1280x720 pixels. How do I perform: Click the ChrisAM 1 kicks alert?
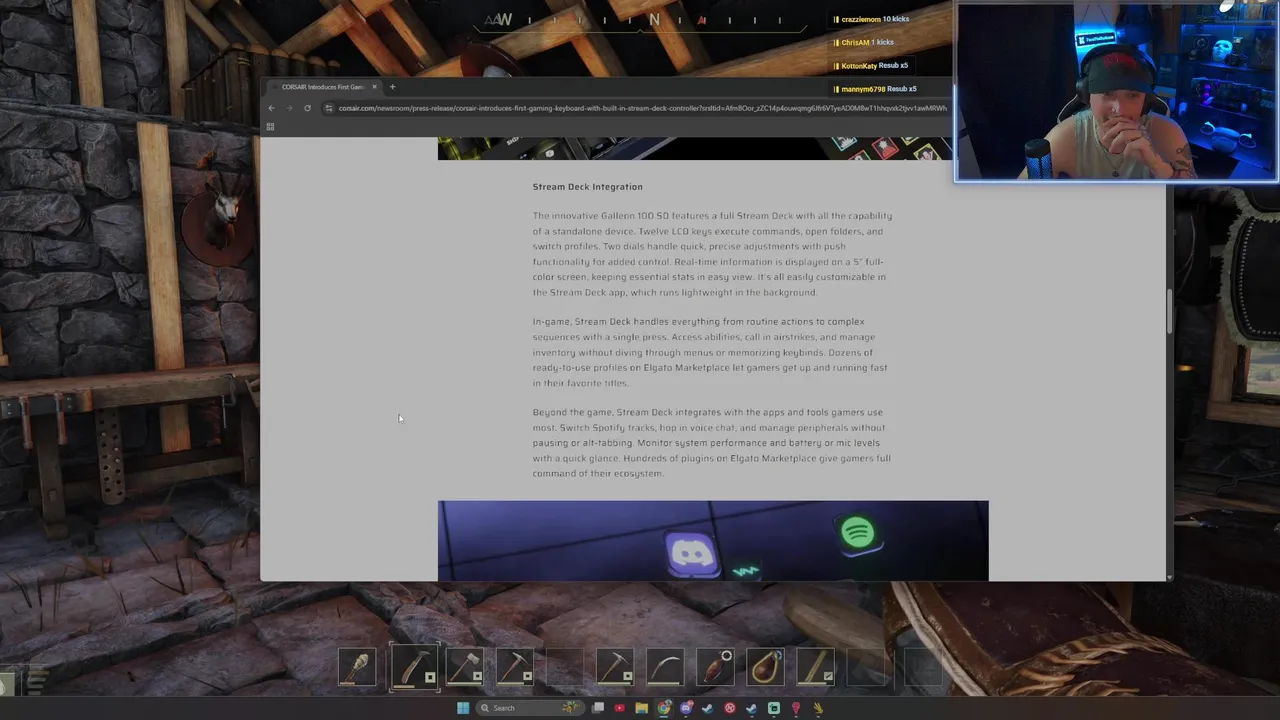[864, 43]
